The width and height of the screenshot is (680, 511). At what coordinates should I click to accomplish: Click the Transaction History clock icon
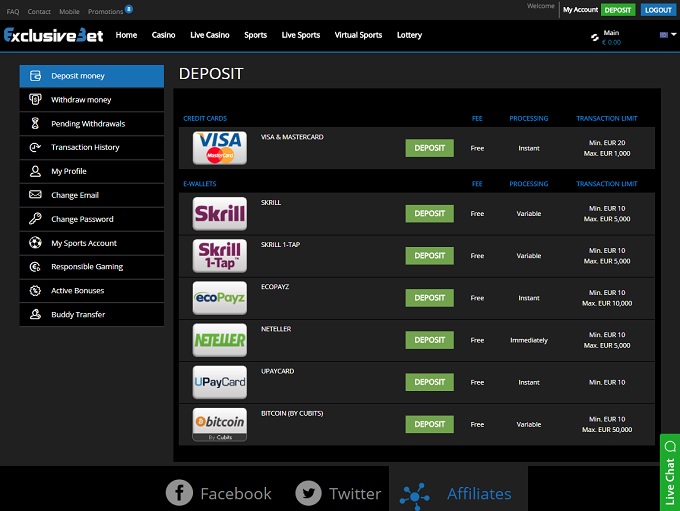click(x=35, y=148)
